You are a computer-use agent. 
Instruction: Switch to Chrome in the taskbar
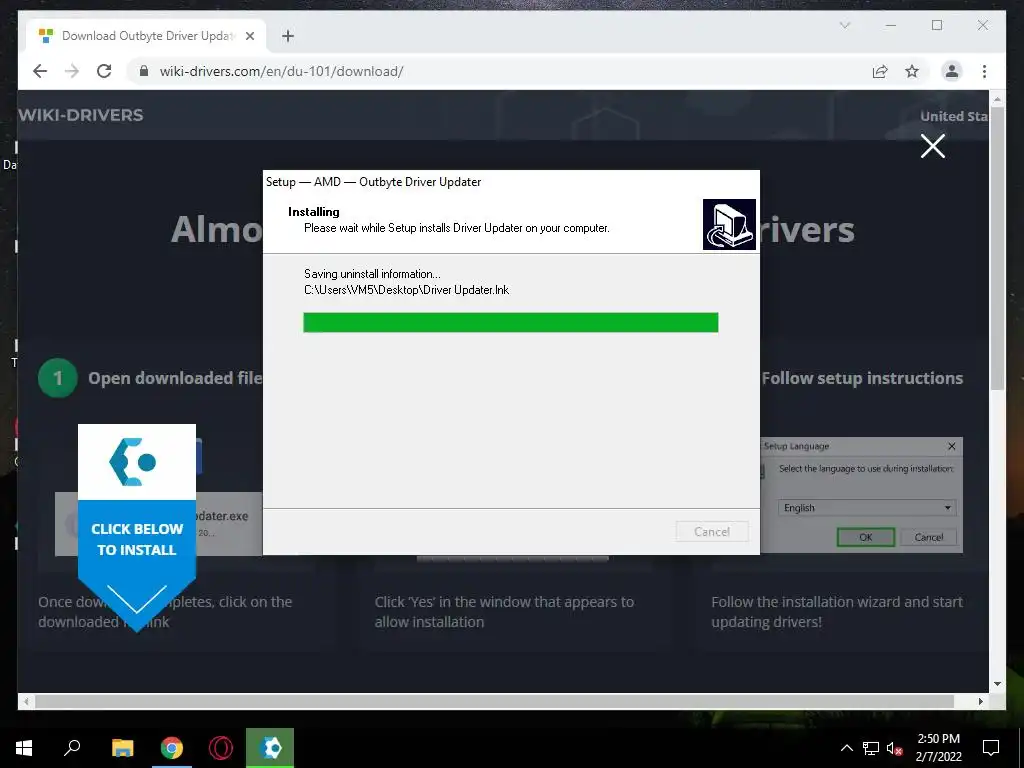tap(172, 748)
